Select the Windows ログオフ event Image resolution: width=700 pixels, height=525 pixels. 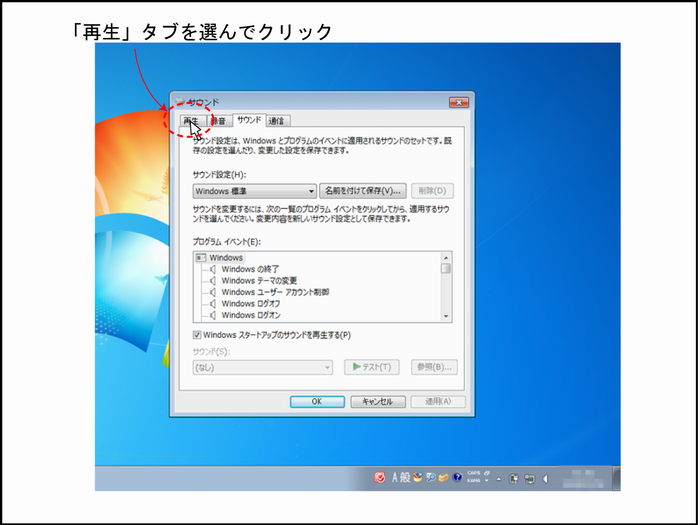coord(251,304)
